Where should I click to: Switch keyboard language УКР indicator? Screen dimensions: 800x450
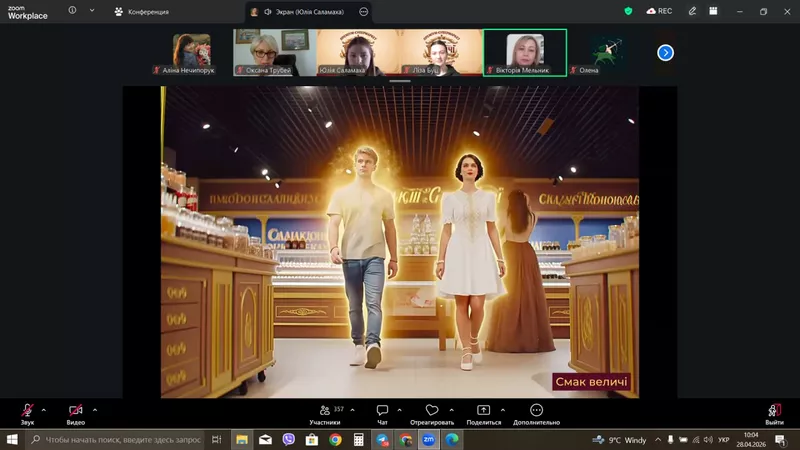[x=723, y=440]
